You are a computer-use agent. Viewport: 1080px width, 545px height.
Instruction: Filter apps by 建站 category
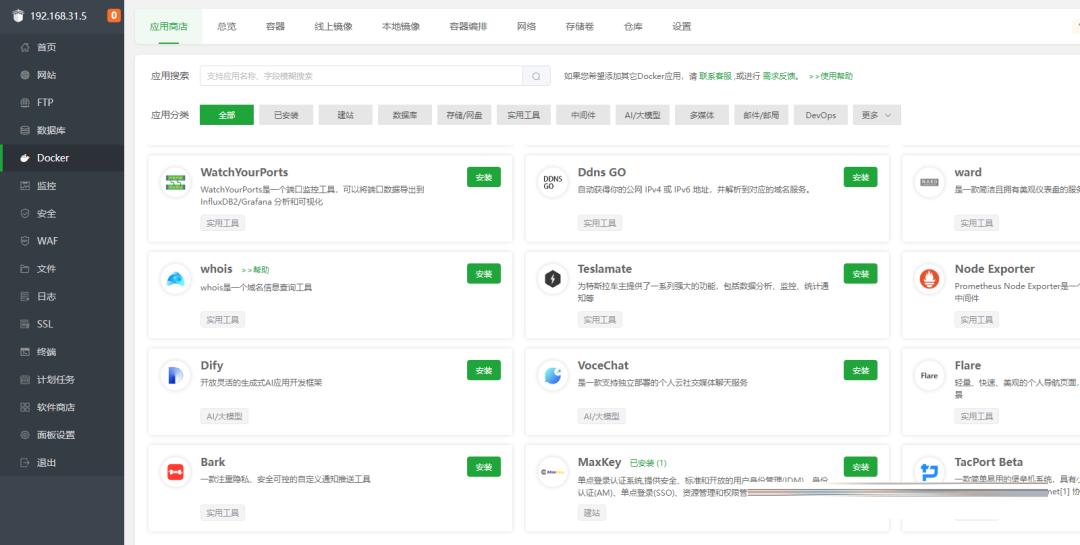(x=345, y=115)
